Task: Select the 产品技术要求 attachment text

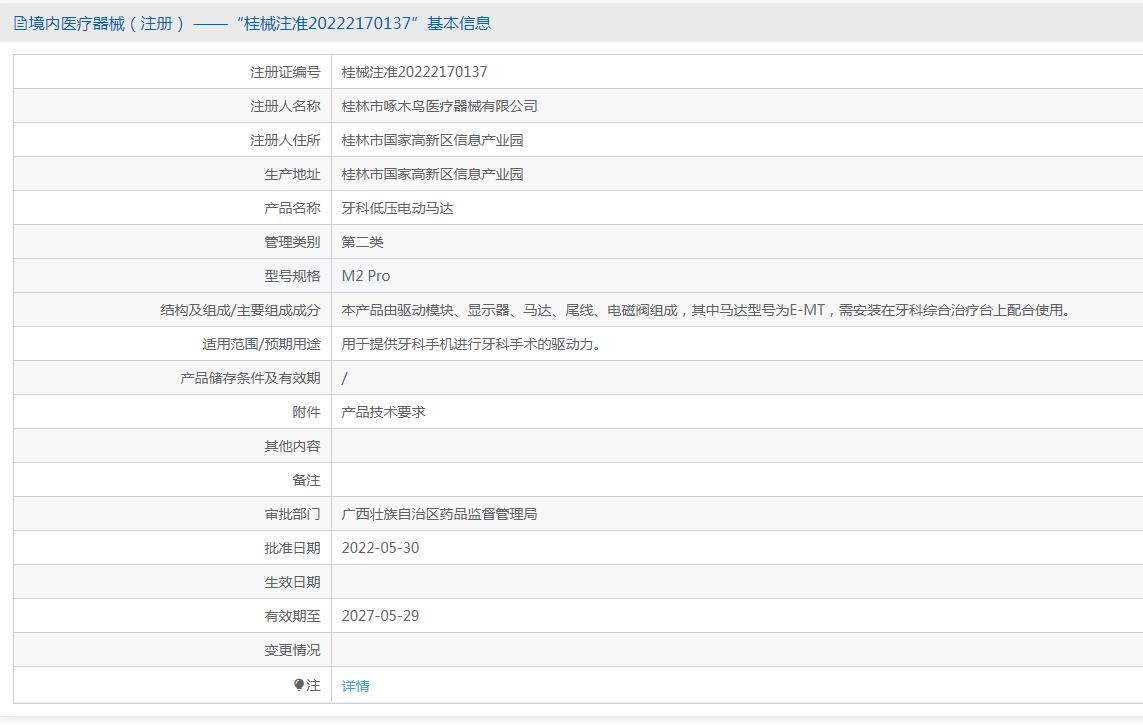Action: pyautogui.click(x=383, y=412)
